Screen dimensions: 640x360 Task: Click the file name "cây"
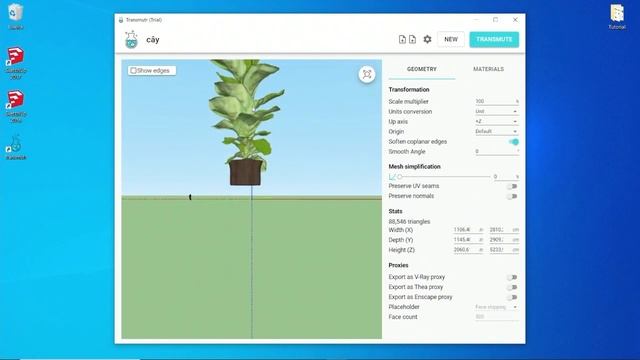coord(153,40)
